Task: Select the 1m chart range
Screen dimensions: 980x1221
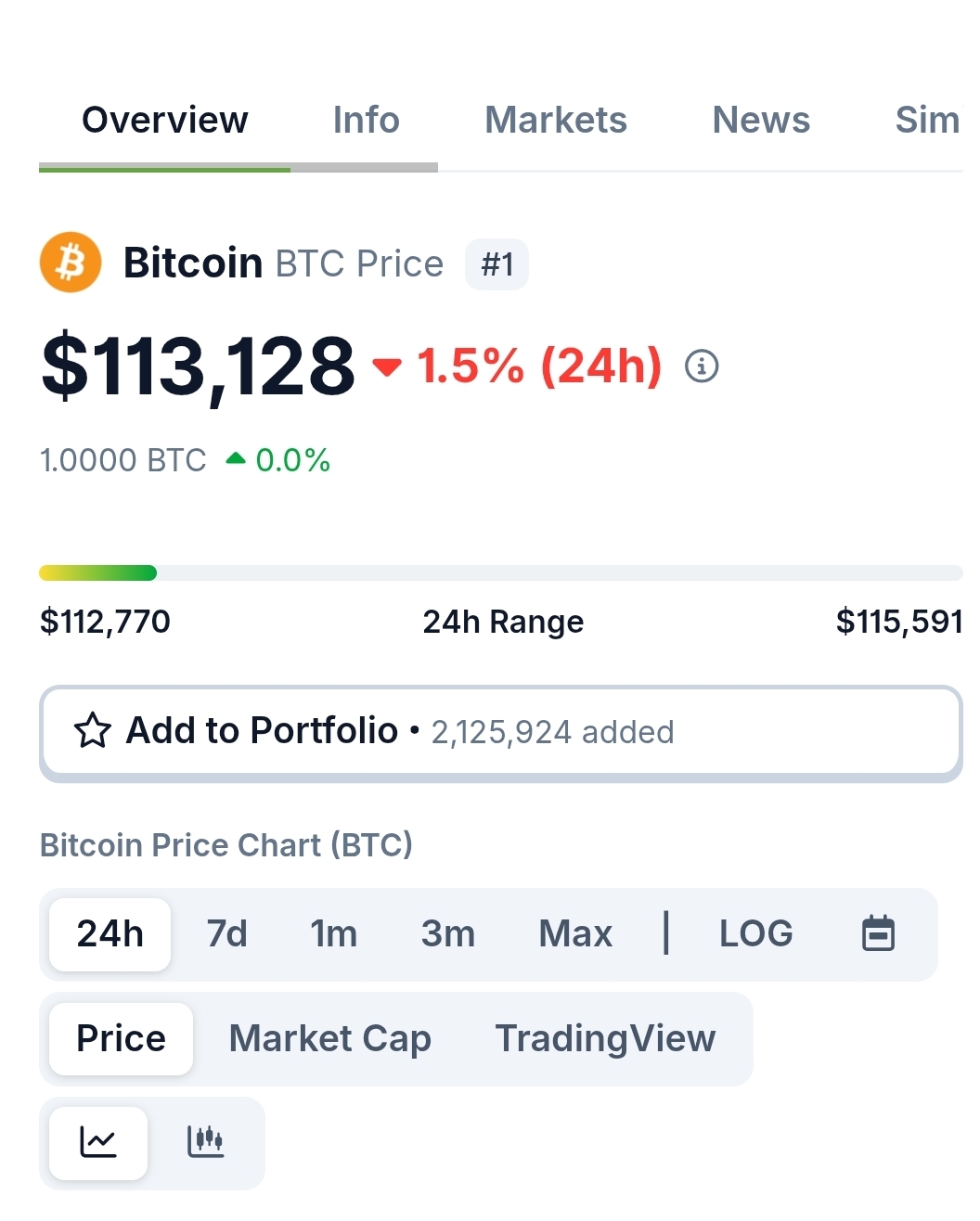Action: (x=334, y=934)
